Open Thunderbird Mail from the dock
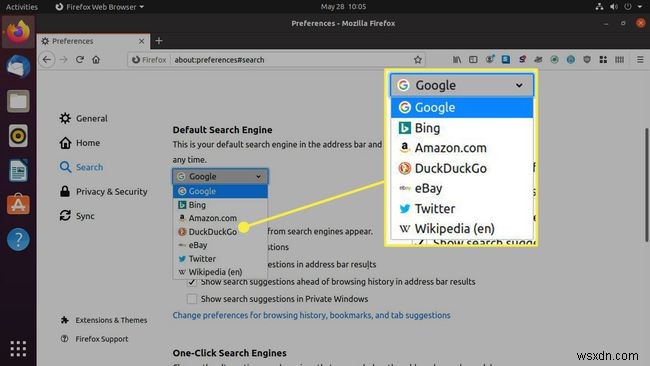The image size is (650, 366). (18, 67)
